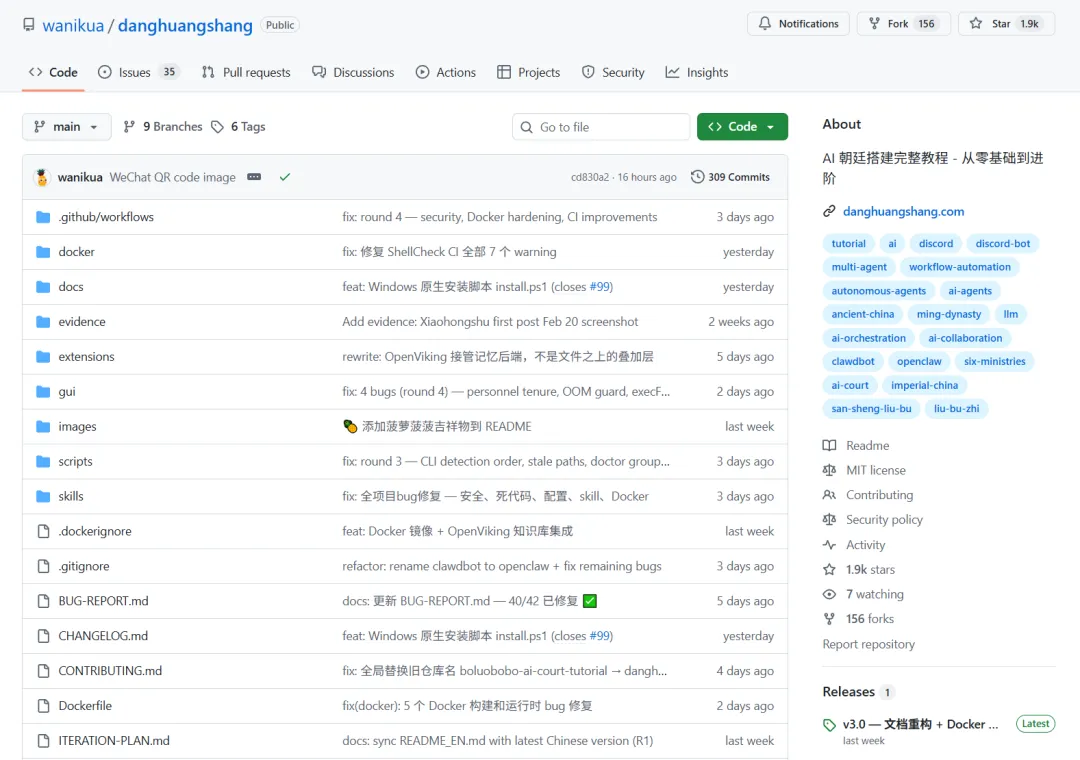
Task: View 309 Commits history
Action: tap(731, 177)
